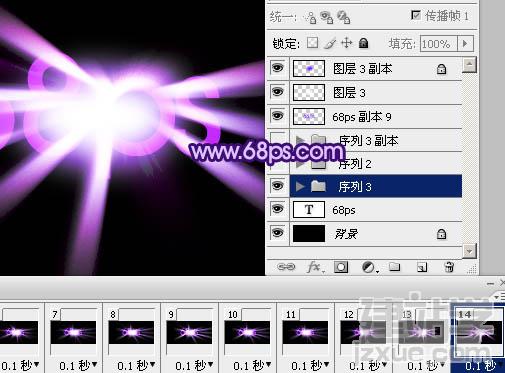Click the layers panel scroll down arrow

click(x=469, y=251)
